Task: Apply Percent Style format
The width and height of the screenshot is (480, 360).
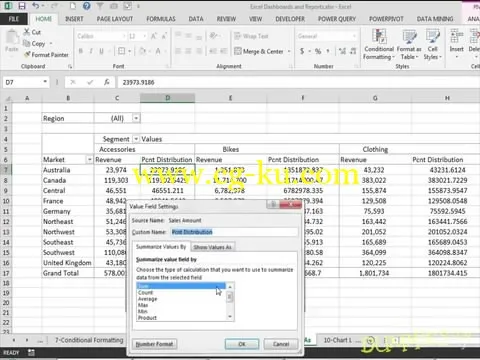Action: click(318, 51)
